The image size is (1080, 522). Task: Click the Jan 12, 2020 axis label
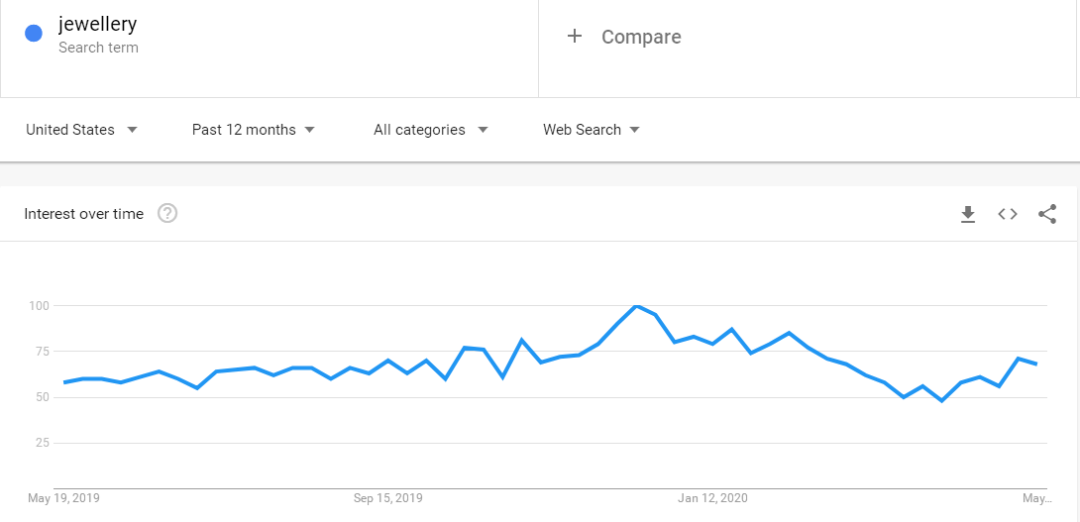[712, 498]
